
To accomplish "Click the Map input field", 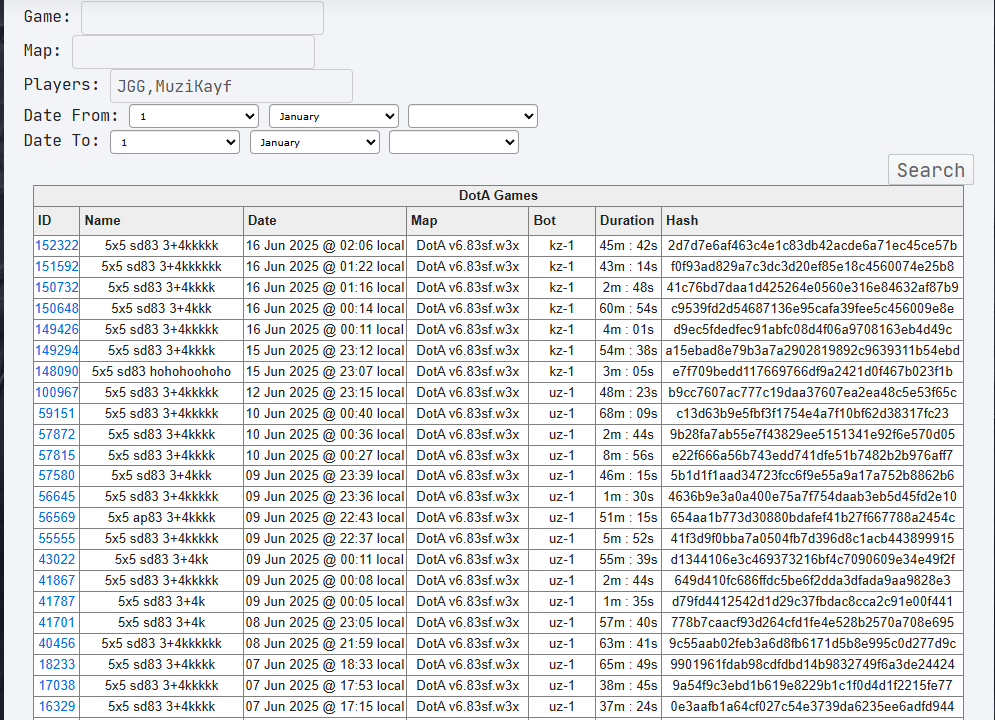I will coord(193,52).
